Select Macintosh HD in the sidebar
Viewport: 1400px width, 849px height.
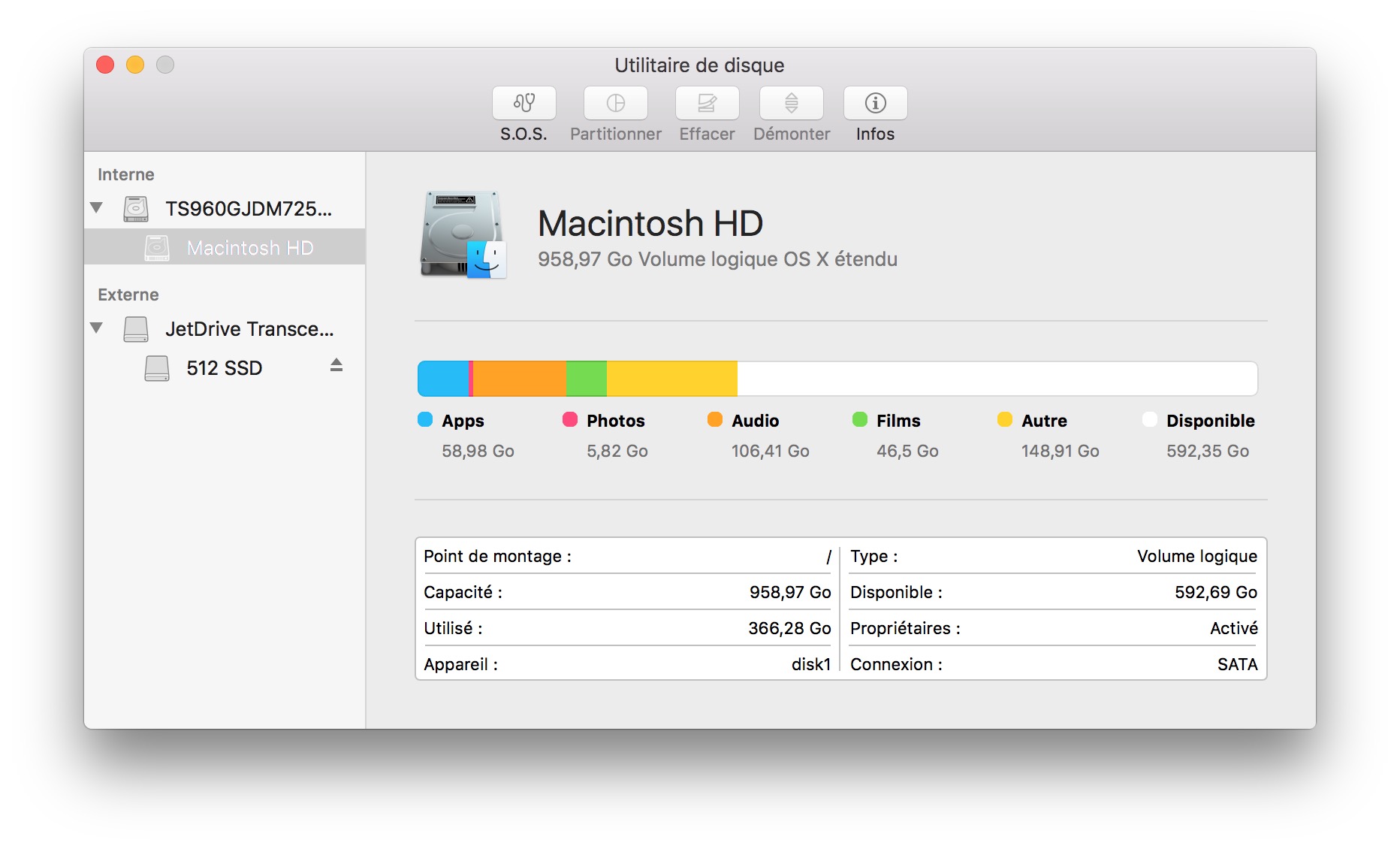pyautogui.click(x=225, y=247)
